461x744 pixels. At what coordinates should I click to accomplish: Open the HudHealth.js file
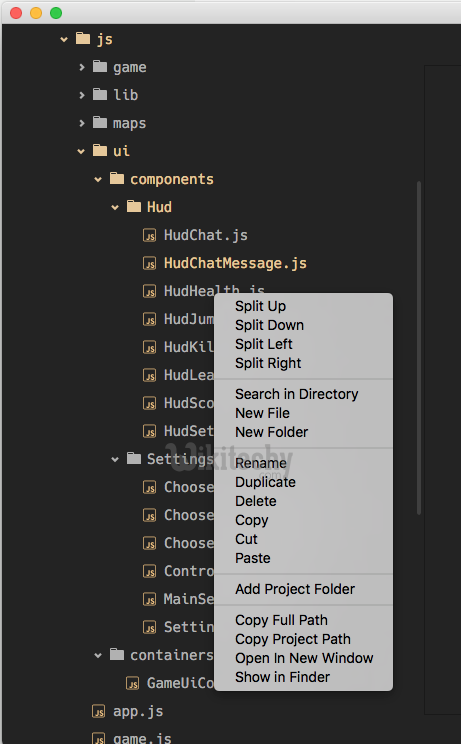(x=214, y=290)
